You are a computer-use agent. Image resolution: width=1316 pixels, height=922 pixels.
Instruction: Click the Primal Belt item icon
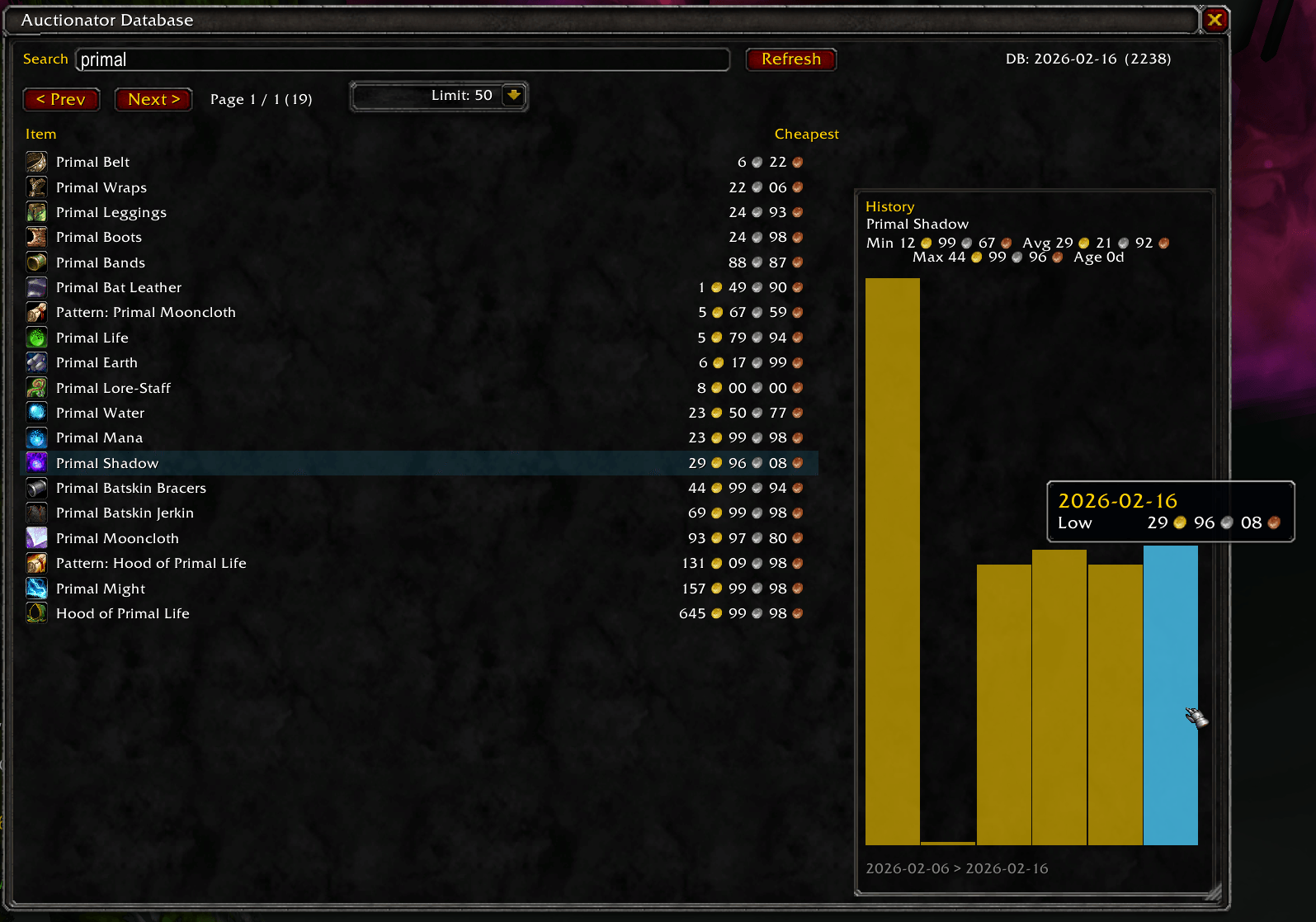pyautogui.click(x=36, y=162)
